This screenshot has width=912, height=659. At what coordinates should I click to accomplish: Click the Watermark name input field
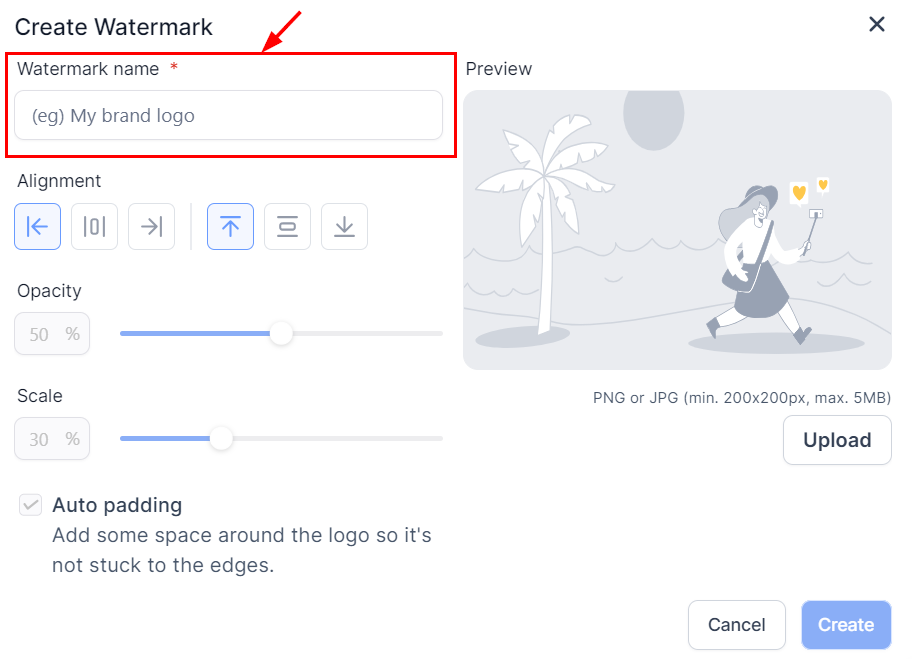[228, 116]
